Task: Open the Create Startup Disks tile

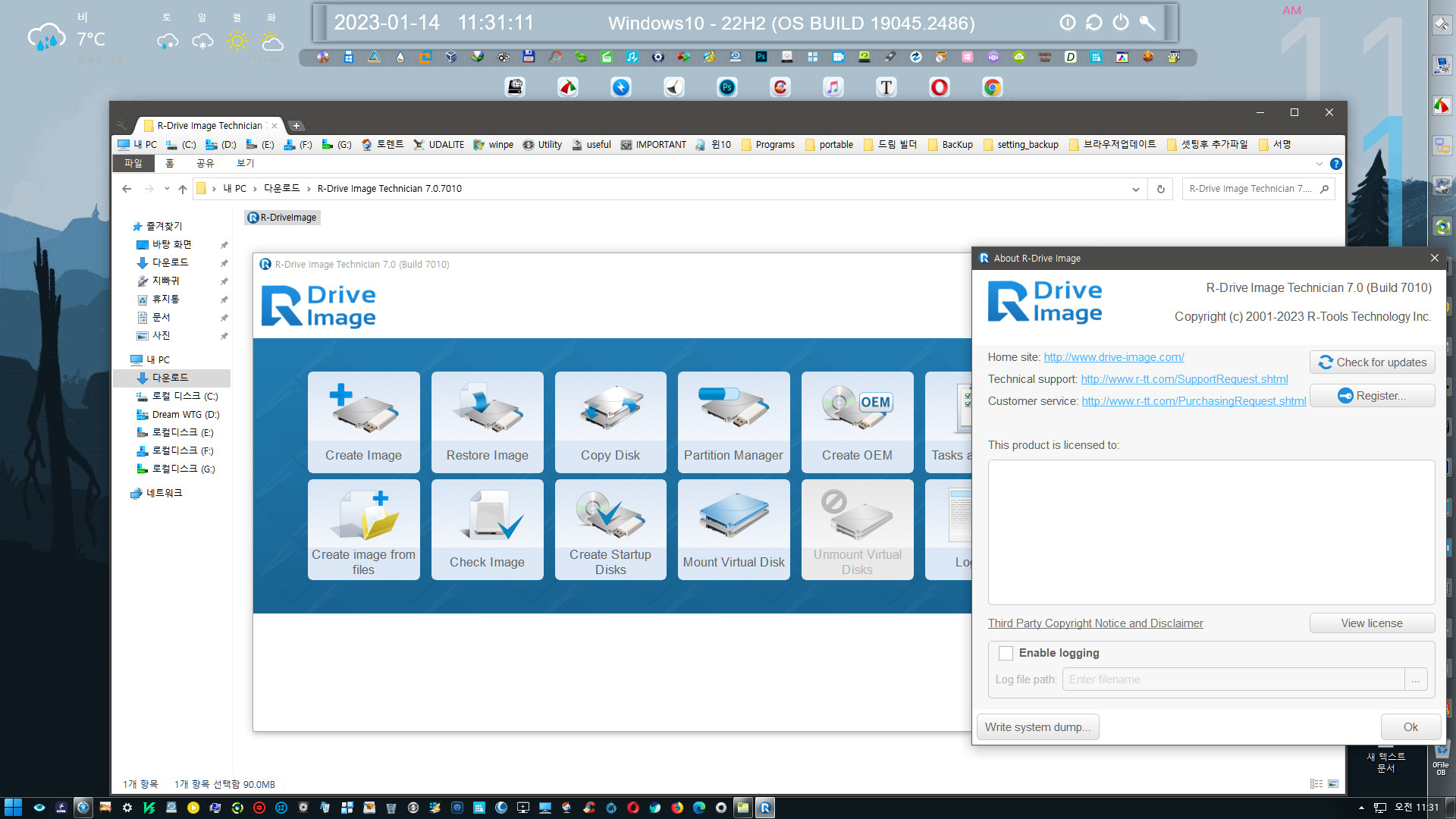Action: coord(610,529)
